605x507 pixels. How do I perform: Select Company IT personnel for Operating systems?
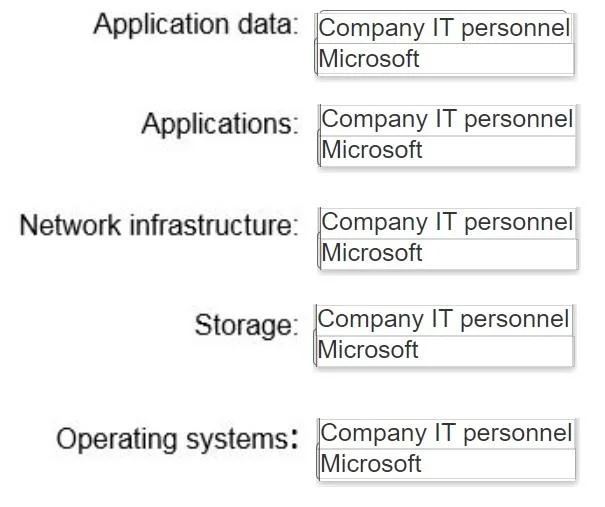(x=447, y=434)
